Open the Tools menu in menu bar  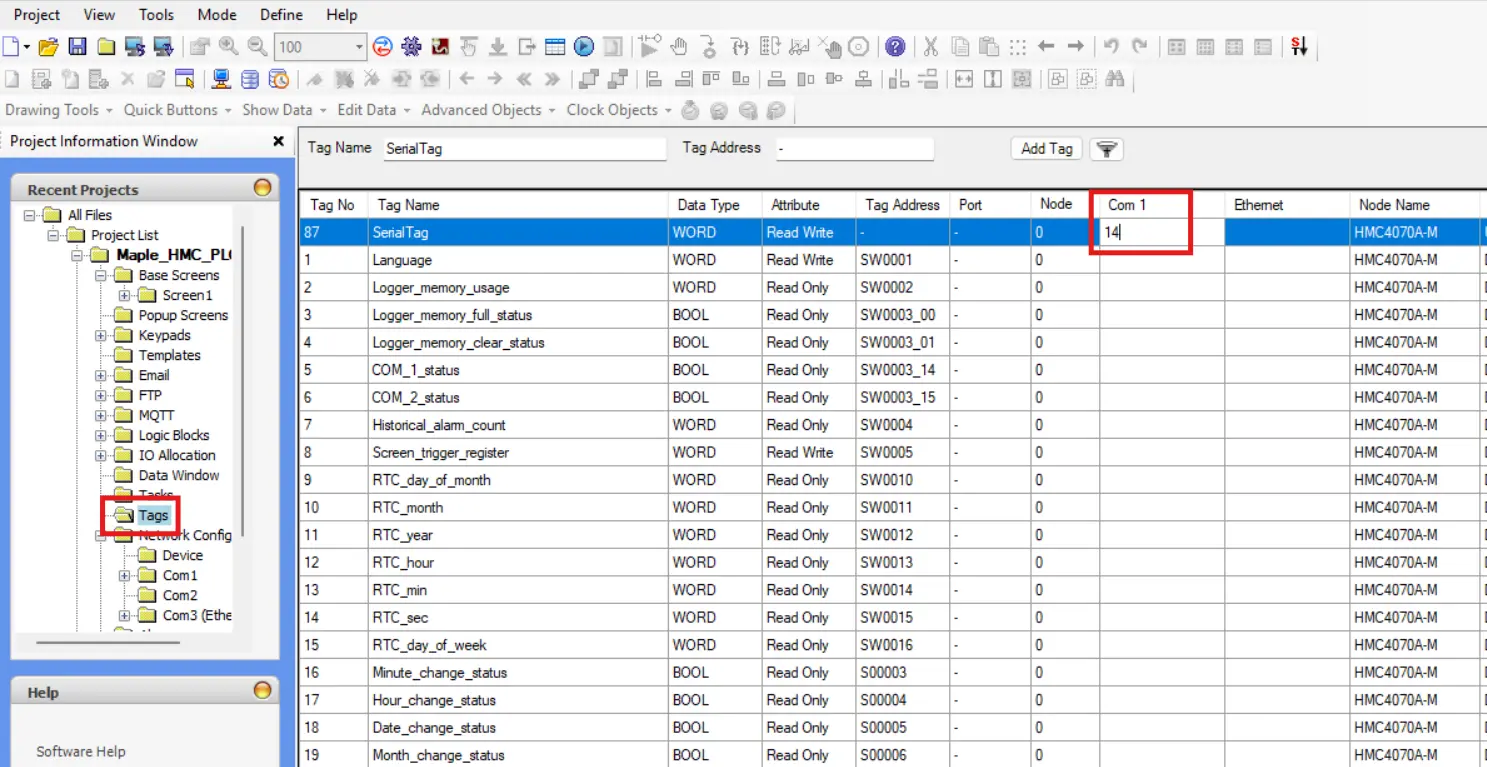156,15
